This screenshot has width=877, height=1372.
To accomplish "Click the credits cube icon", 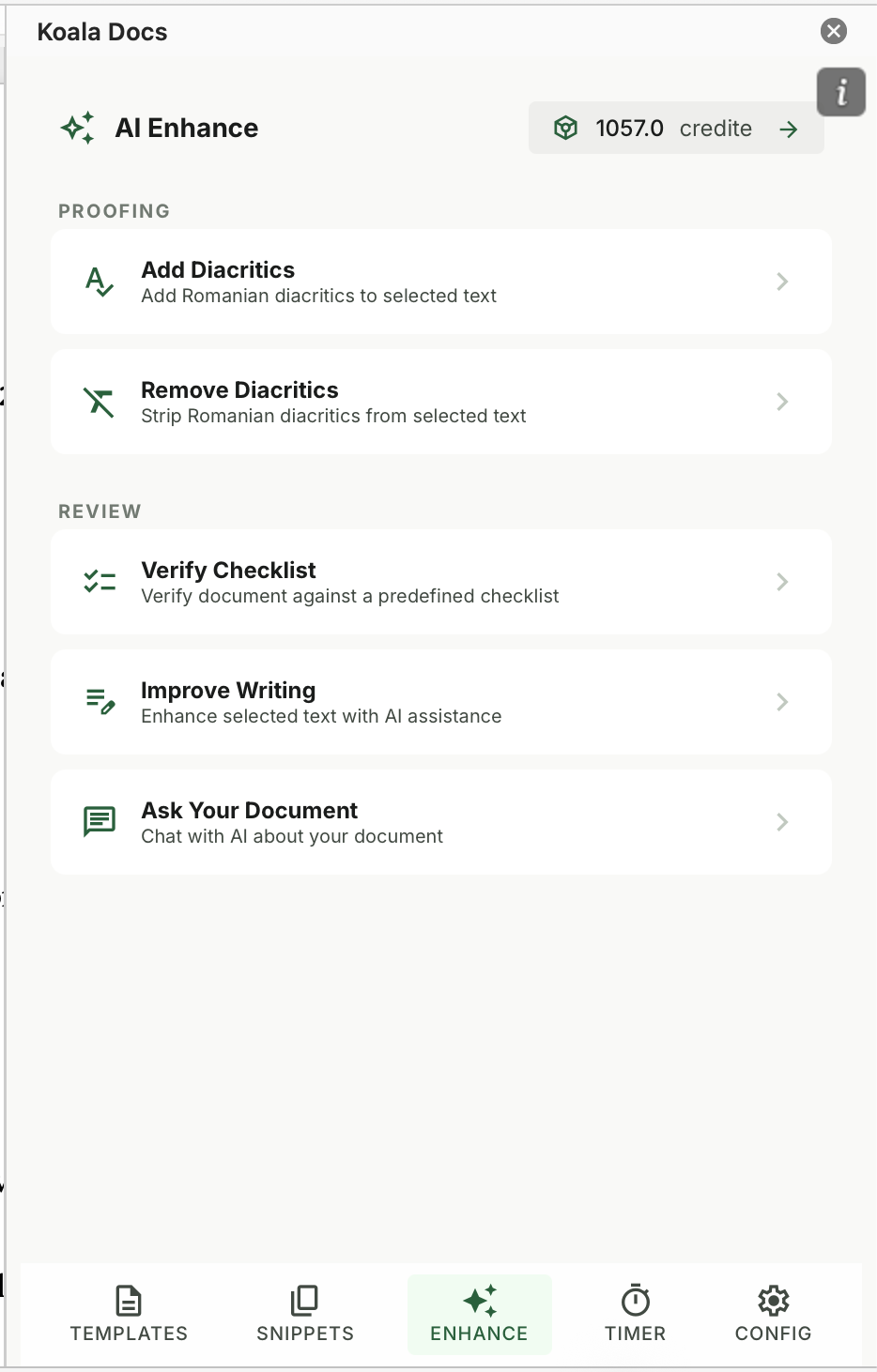I will pyautogui.click(x=566, y=128).
